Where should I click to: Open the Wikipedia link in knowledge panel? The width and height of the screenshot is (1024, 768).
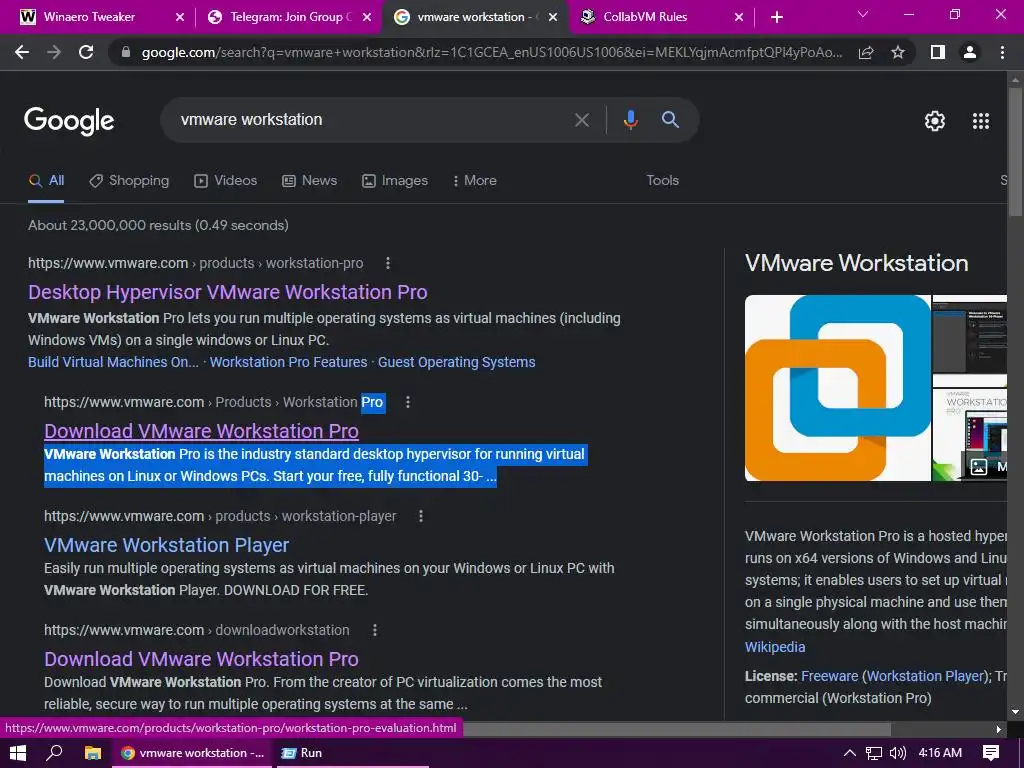pyautogui.click(x=775, y=647)
